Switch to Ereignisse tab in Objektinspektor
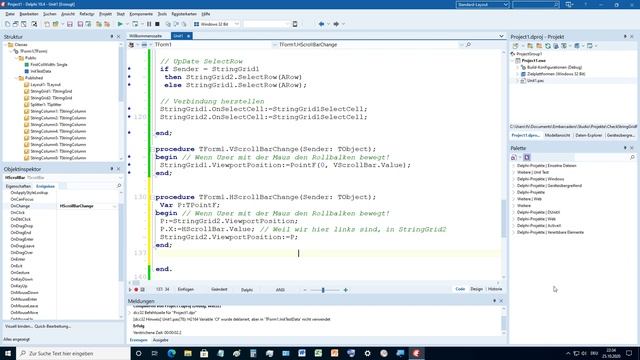Screen dimensions: 640x360 tap(45, 186)
